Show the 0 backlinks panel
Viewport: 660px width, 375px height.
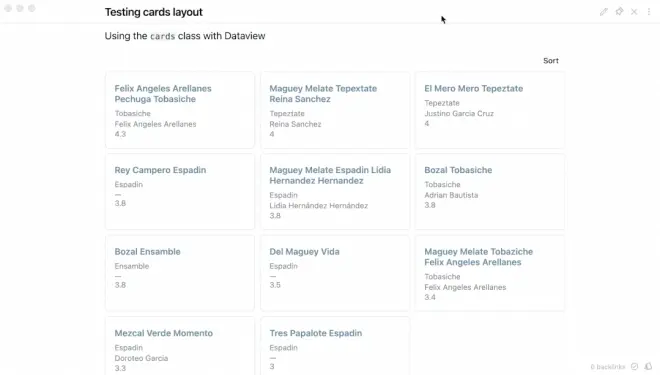click(607, 367)
